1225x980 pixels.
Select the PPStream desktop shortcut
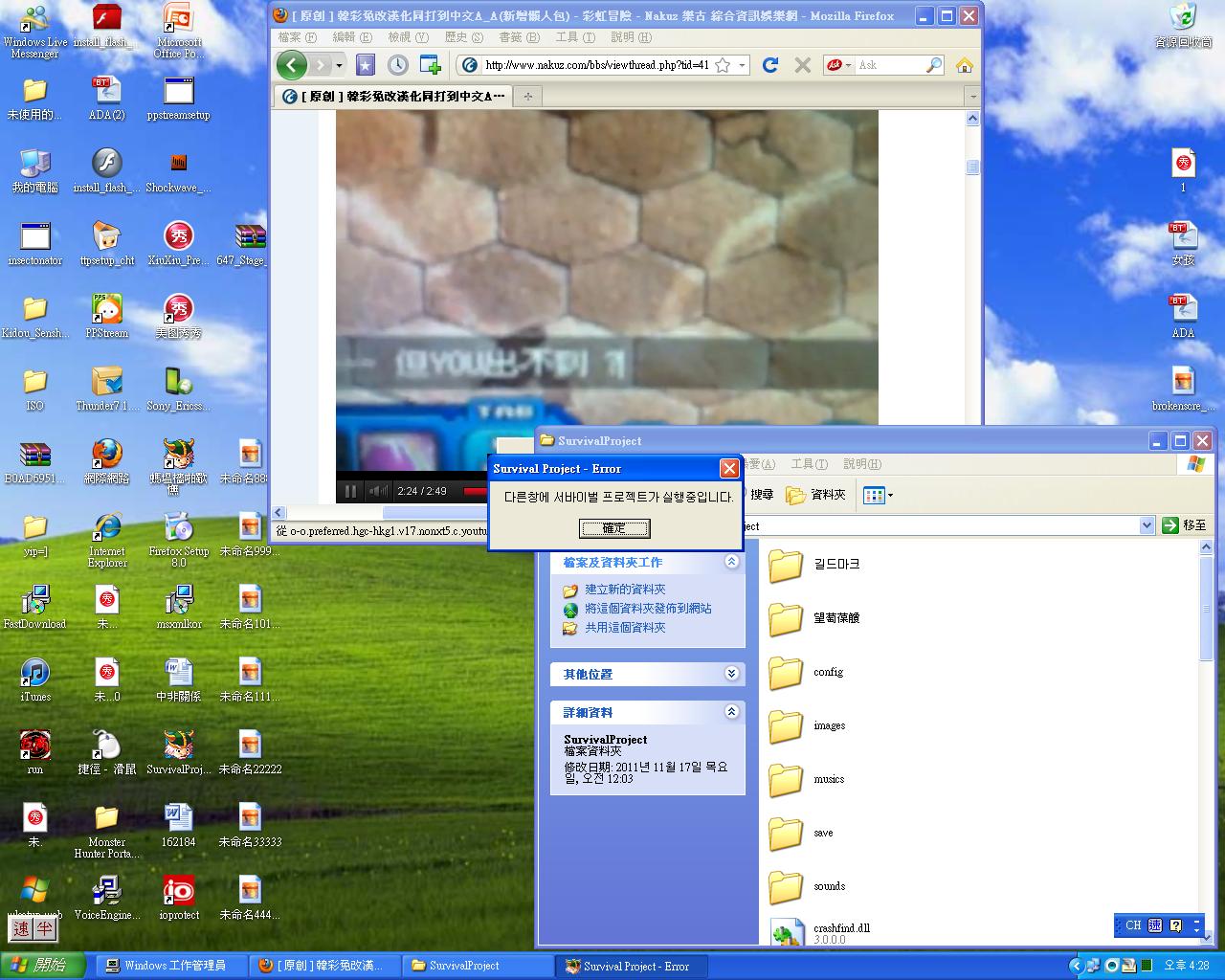tap(106, 310)
